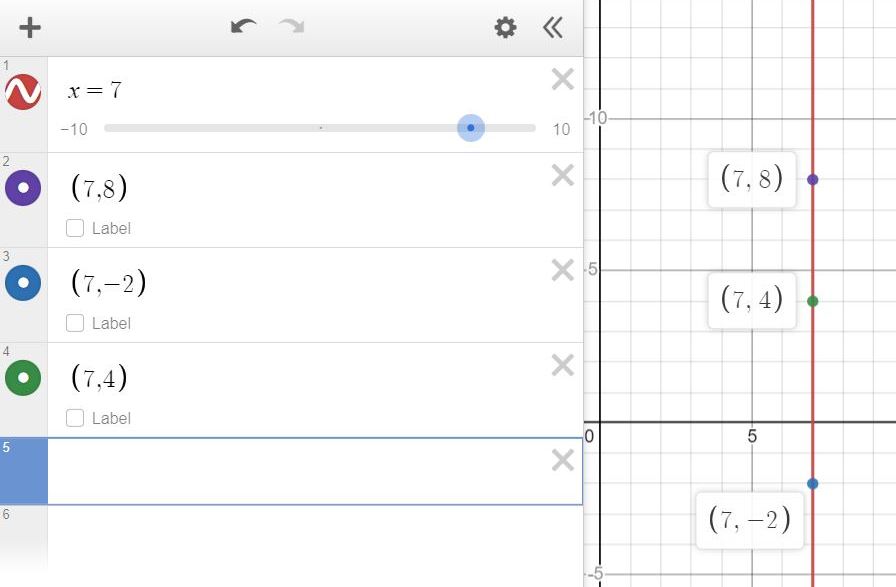Undo the last action

tap(243, 26)
